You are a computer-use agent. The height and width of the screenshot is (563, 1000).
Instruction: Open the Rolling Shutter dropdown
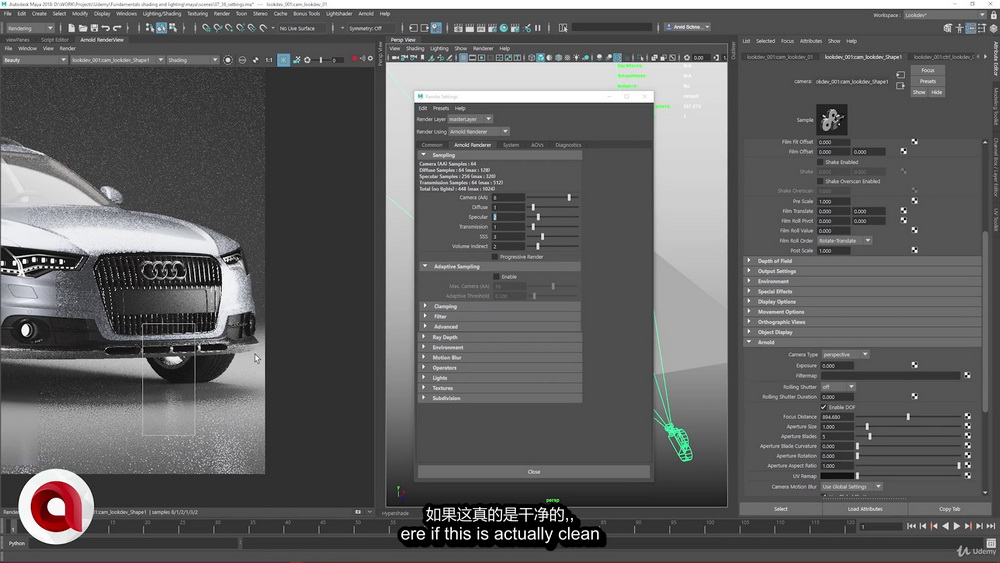837,387
